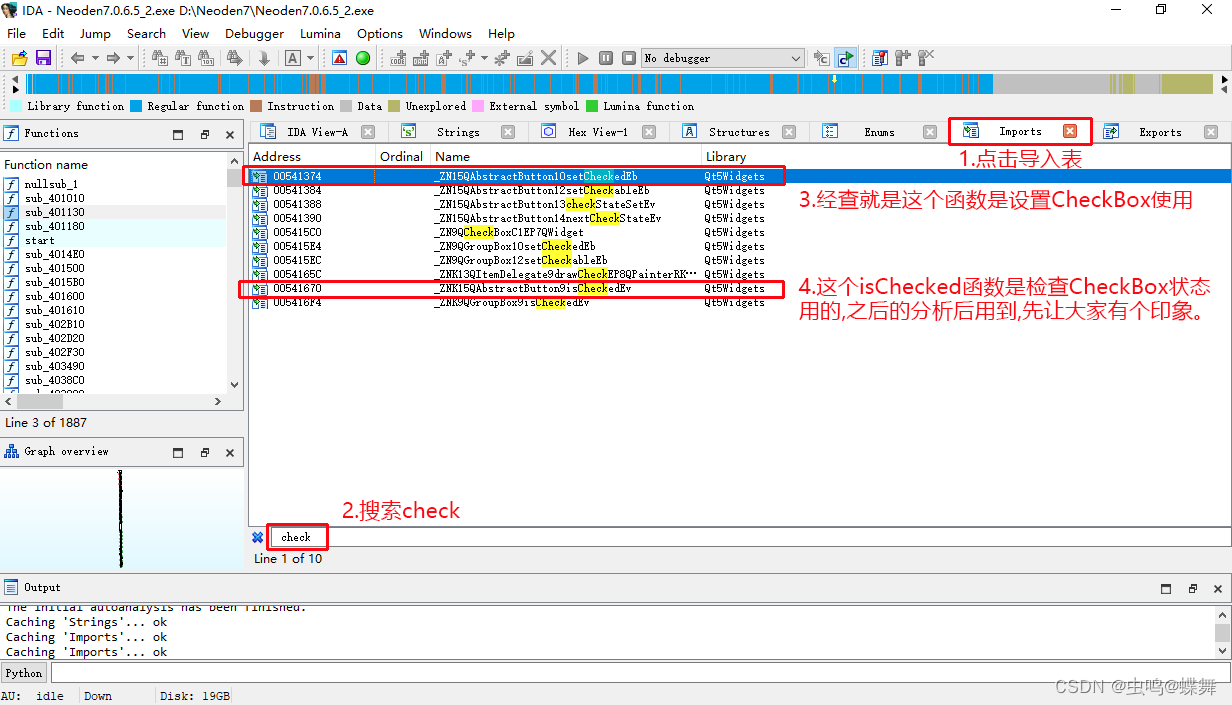Image resolution: width=1232 pixels, height=705 pixels.
Task: Open the Lumina menu
Action: (x=320, y=33)
